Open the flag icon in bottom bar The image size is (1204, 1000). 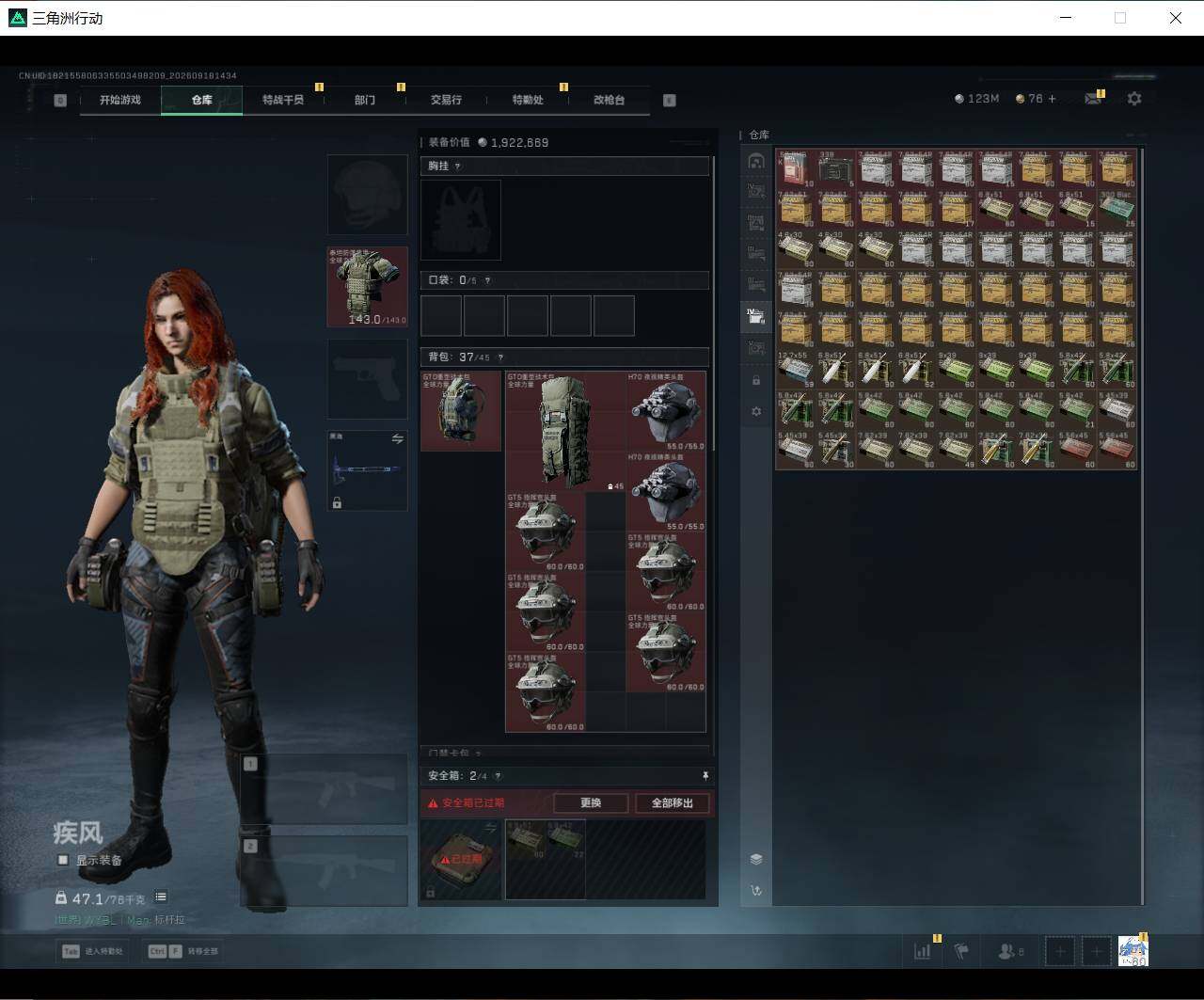click(x=961, y=951)
